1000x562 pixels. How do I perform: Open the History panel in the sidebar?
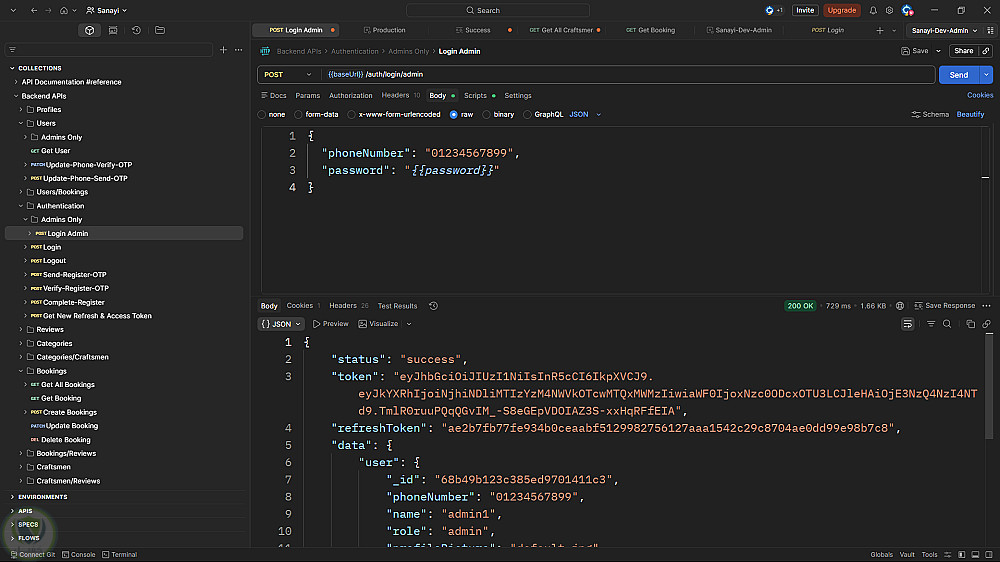[136, 30]
